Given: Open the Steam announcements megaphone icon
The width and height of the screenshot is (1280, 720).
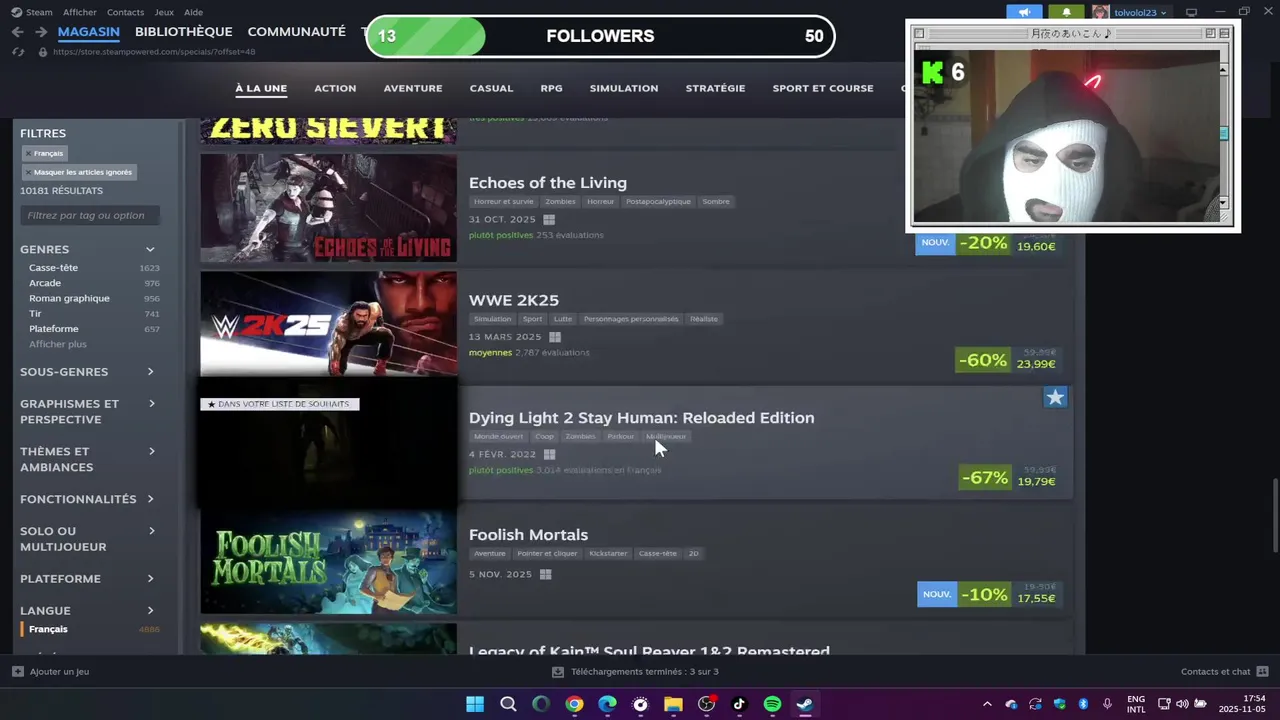Looking at the screenshot, I should (1024, 12).
